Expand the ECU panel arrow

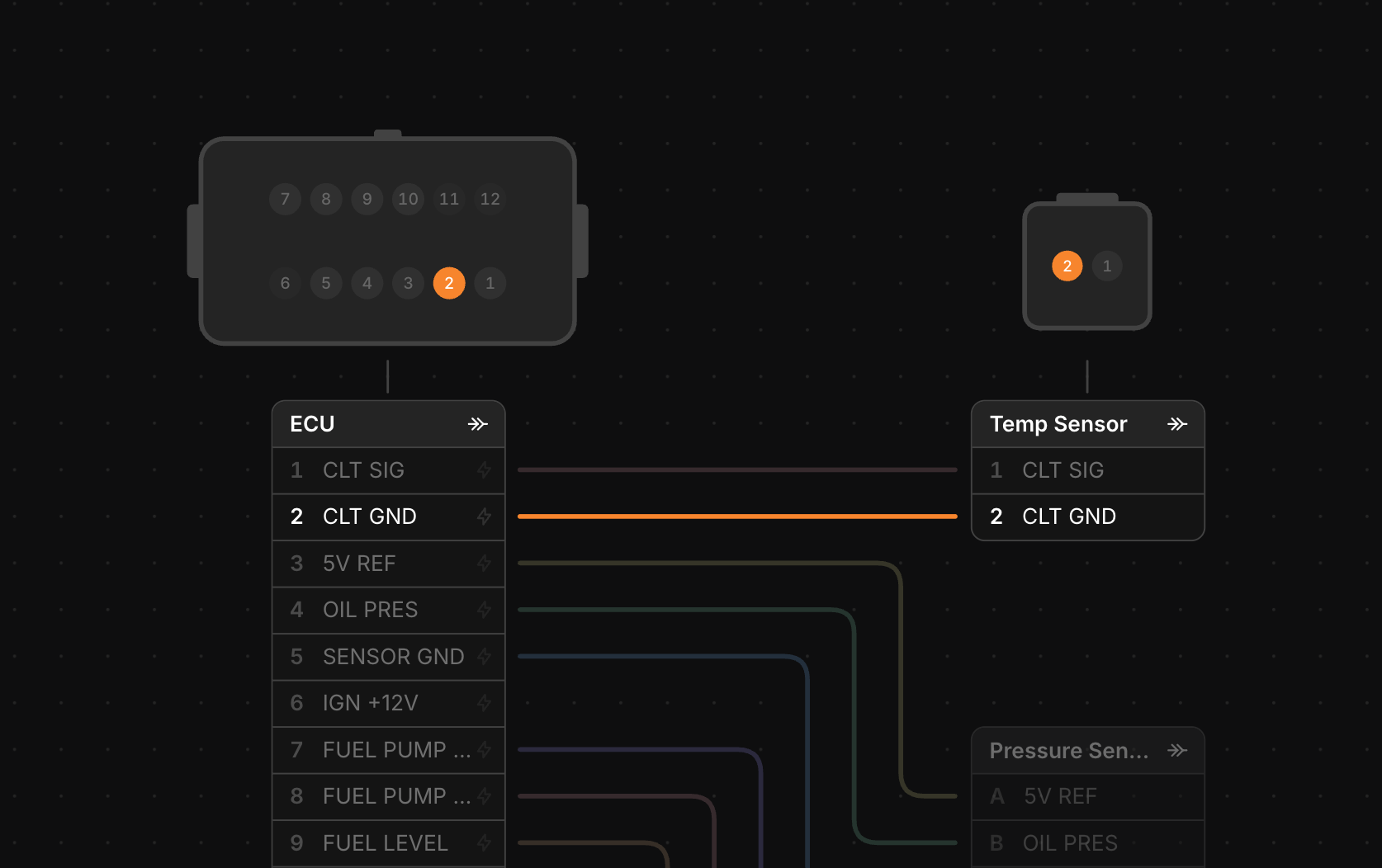point(478,424)
